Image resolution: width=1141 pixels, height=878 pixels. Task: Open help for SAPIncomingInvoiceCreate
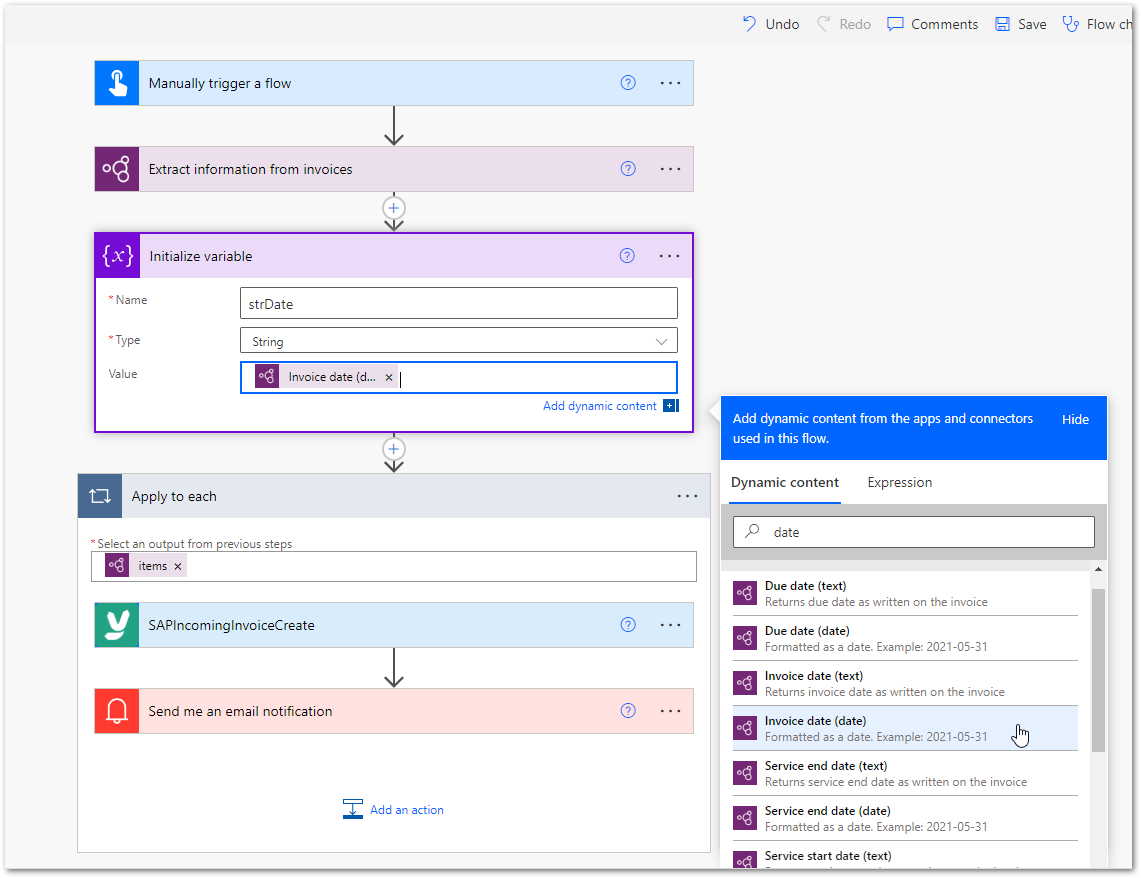[x=628, y=625]
